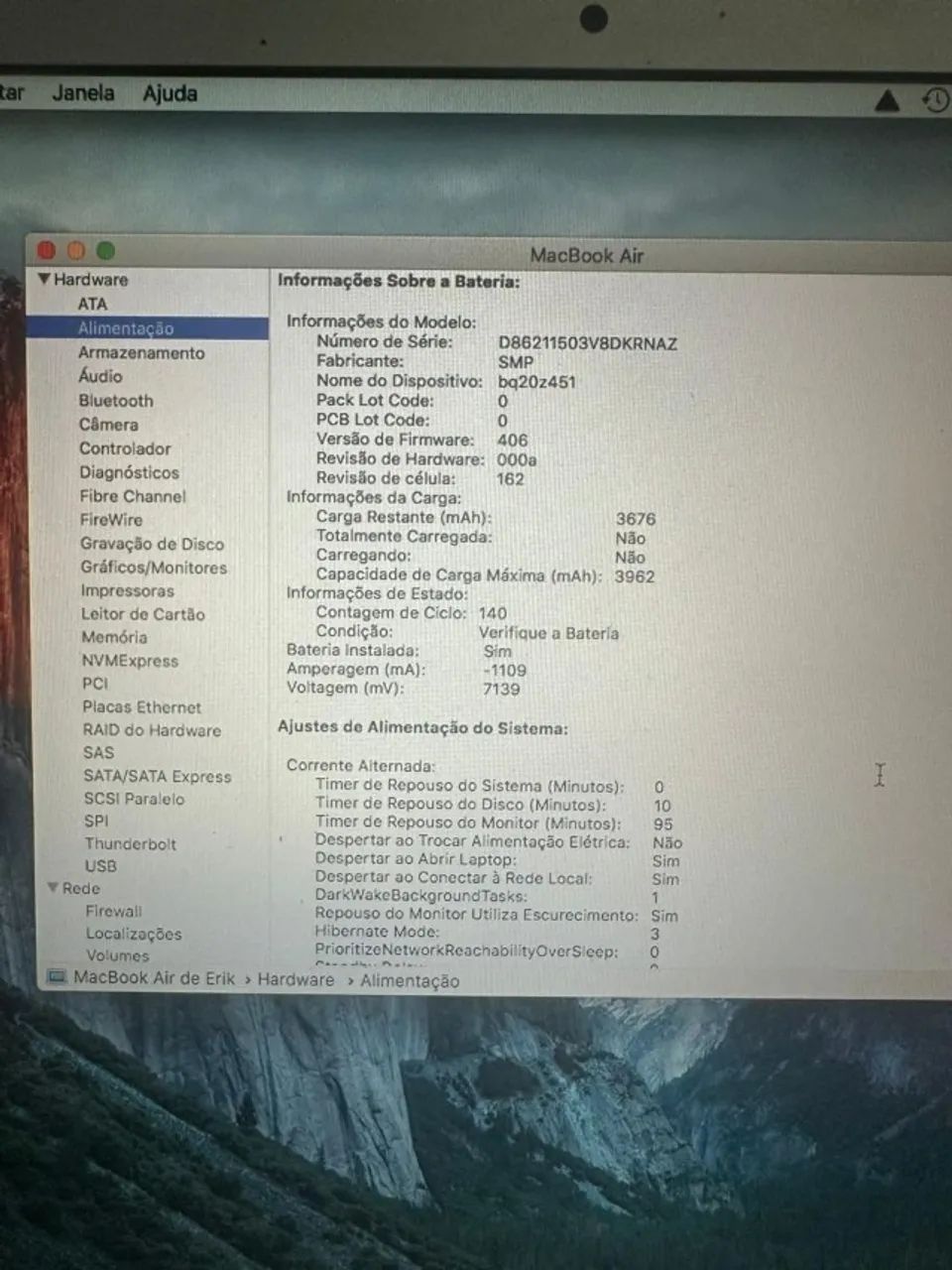Click the cycle count value 140
Screen dimensions: 952x1270
point(492,613)
